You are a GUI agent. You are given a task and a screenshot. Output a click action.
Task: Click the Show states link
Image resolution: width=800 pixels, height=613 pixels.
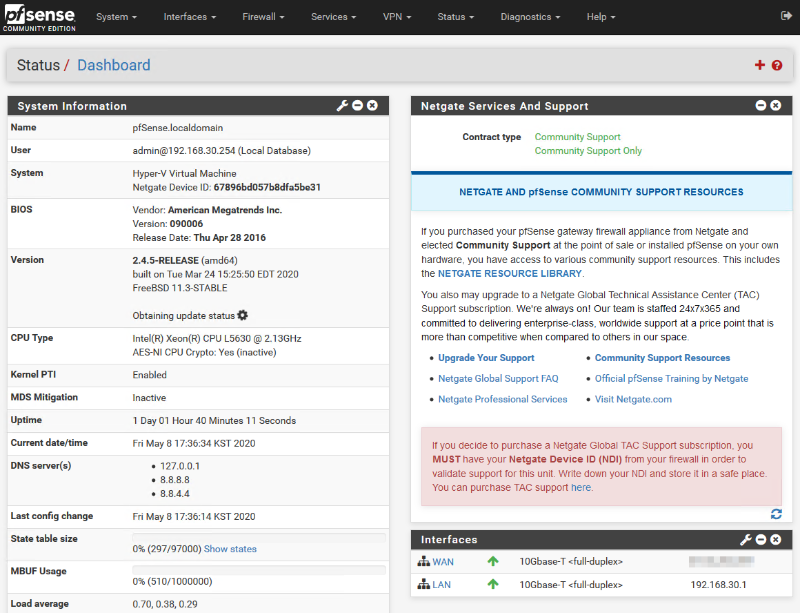tap(230, 549)
